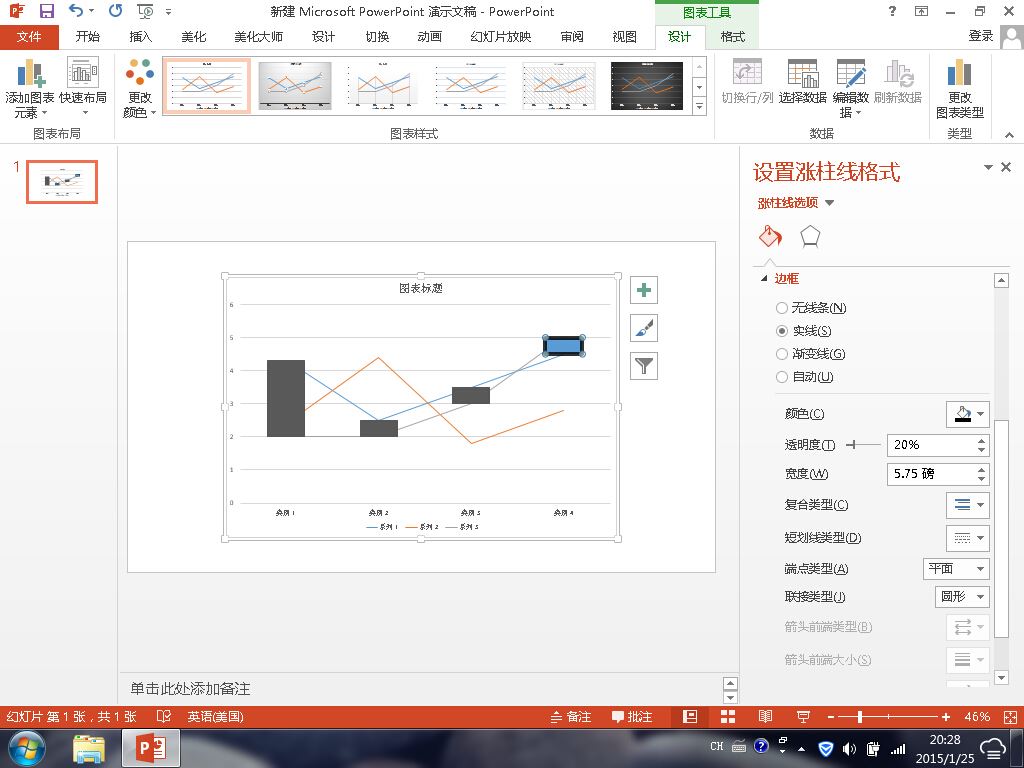
Task: Click the width 5.75 磅 input field
Action: point(931,474)
